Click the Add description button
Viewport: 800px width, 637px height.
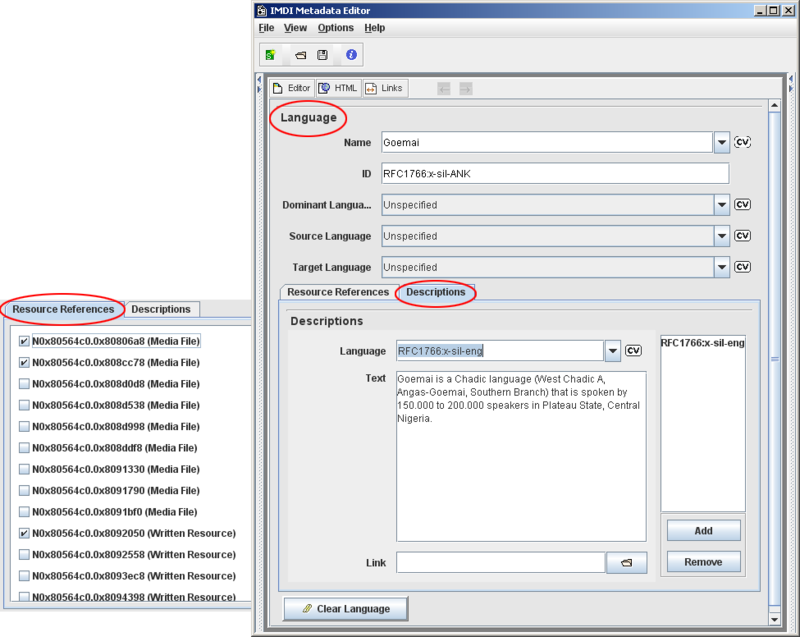[704, 530]
